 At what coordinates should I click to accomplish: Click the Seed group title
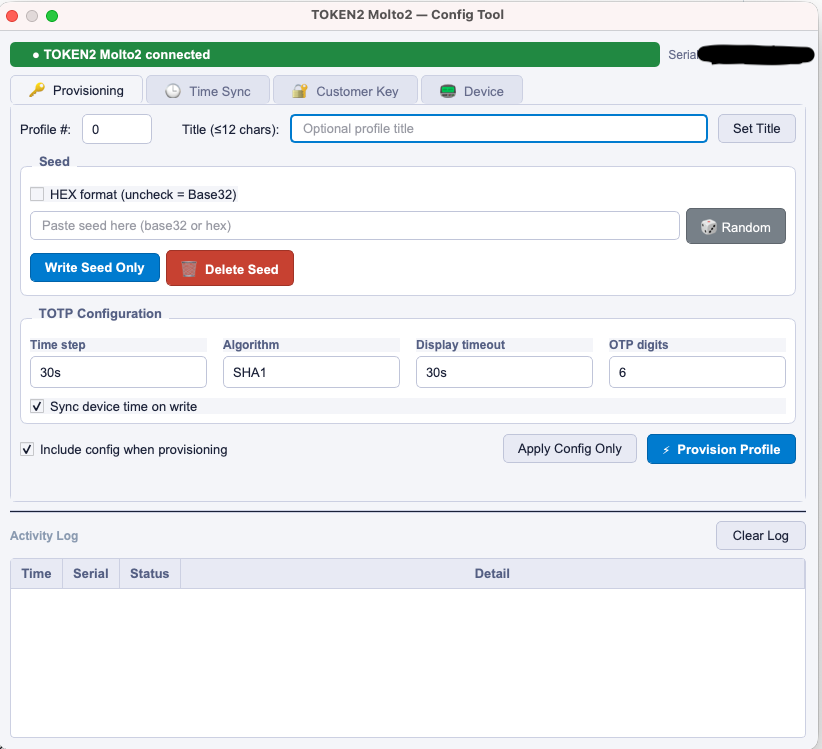[54, 161]
